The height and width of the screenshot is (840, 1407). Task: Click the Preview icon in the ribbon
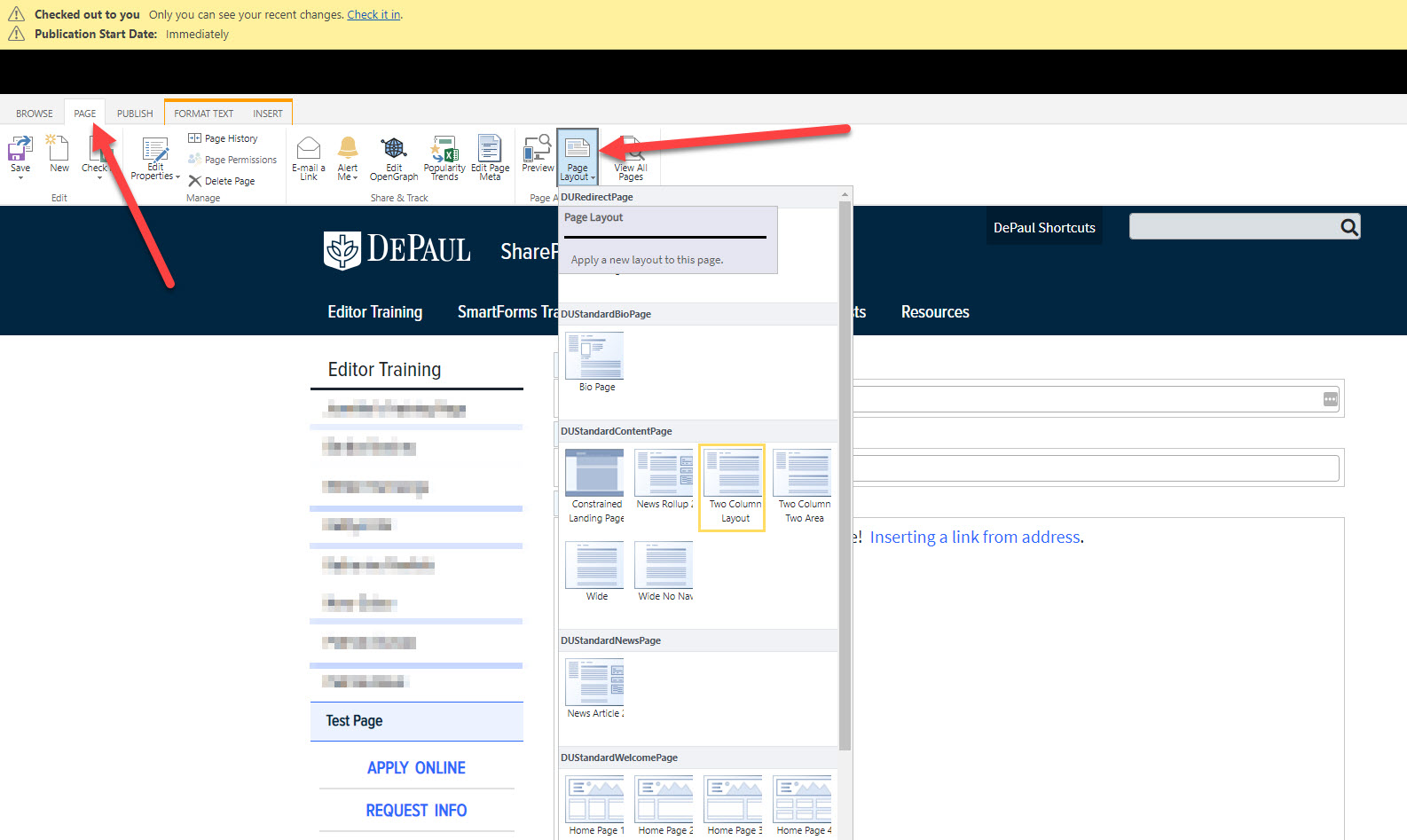538,149
